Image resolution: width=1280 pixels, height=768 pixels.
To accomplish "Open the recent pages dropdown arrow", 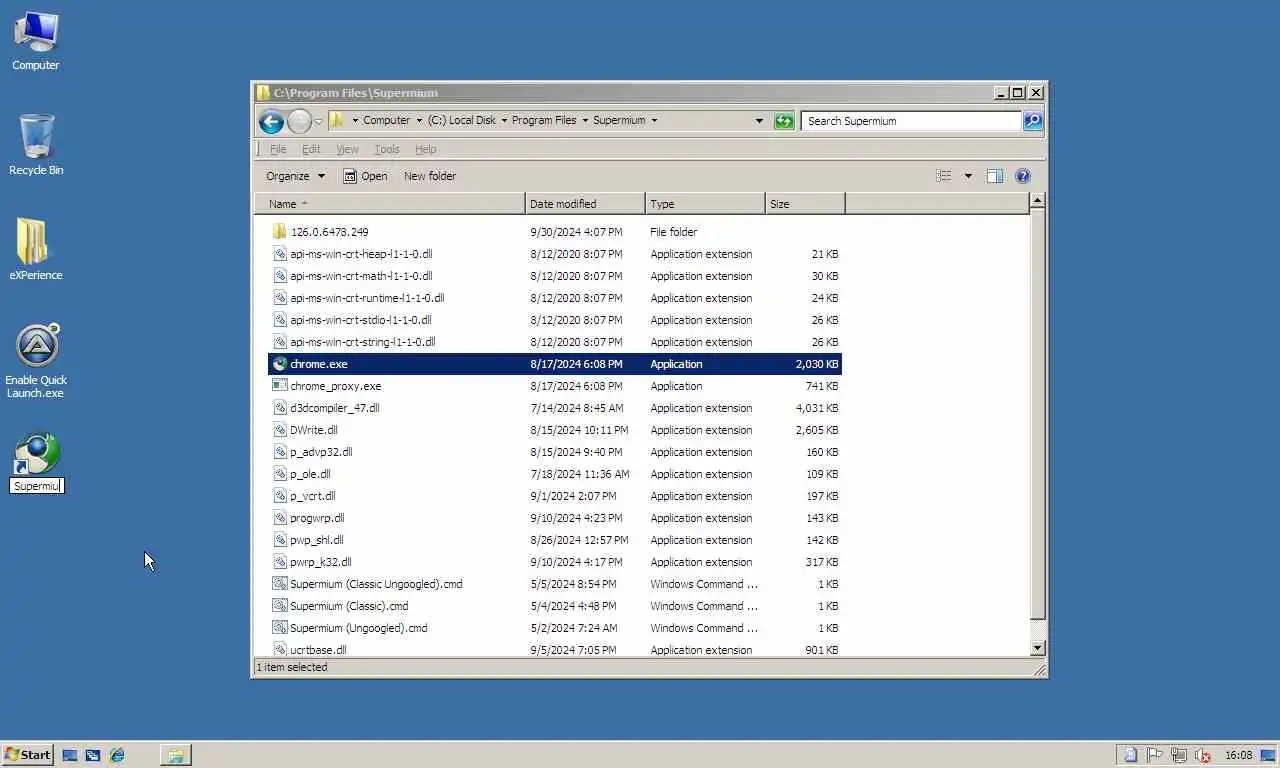I will tap(318, 121).
